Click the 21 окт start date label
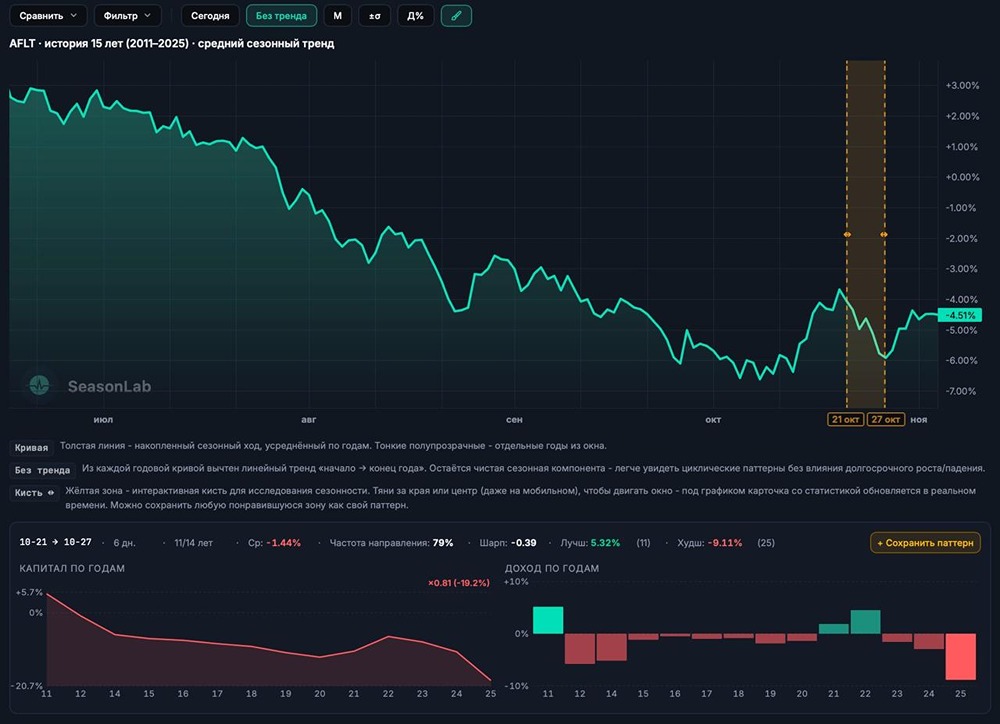1000x724 pixels. 846,420
